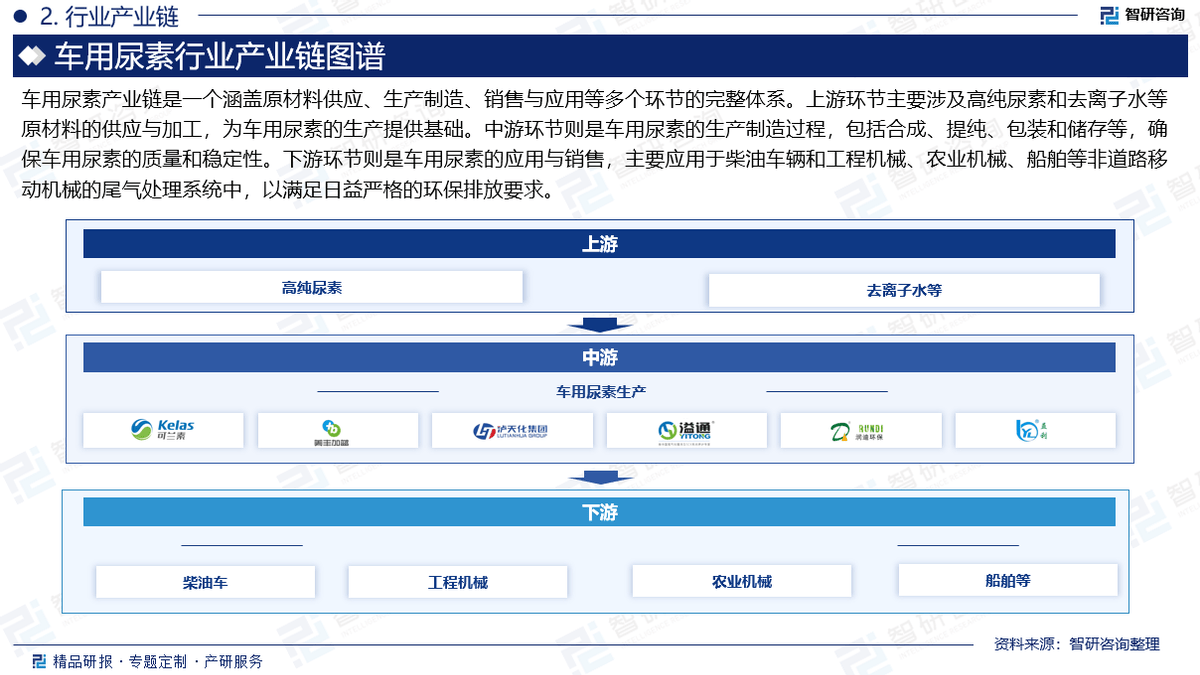1200x675 pixels.
Task: Click the 智研咨询 logo at top right
Action: point(1141,15)
